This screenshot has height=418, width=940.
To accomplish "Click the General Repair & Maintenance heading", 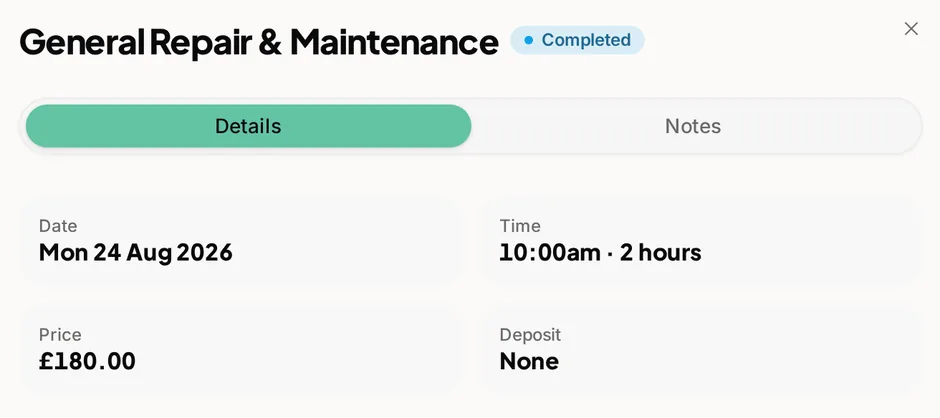I will [259, 42].
